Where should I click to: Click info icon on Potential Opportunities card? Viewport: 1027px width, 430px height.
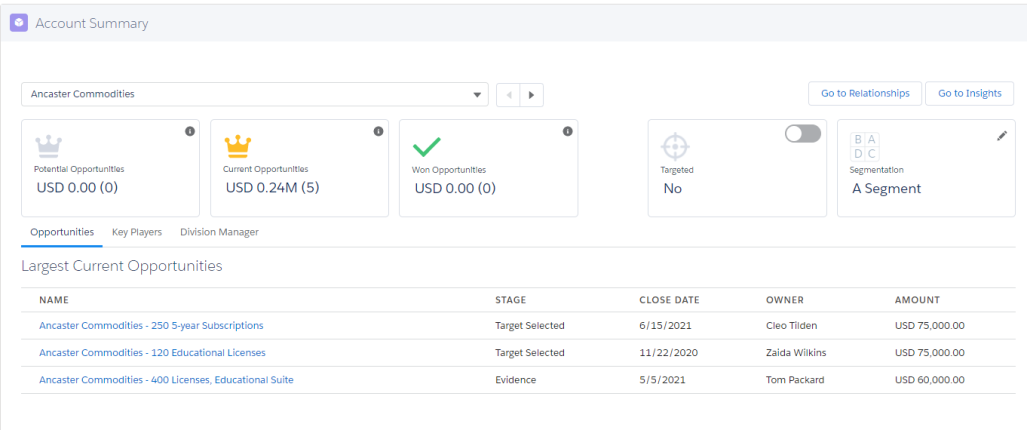[x=189, y=132]
